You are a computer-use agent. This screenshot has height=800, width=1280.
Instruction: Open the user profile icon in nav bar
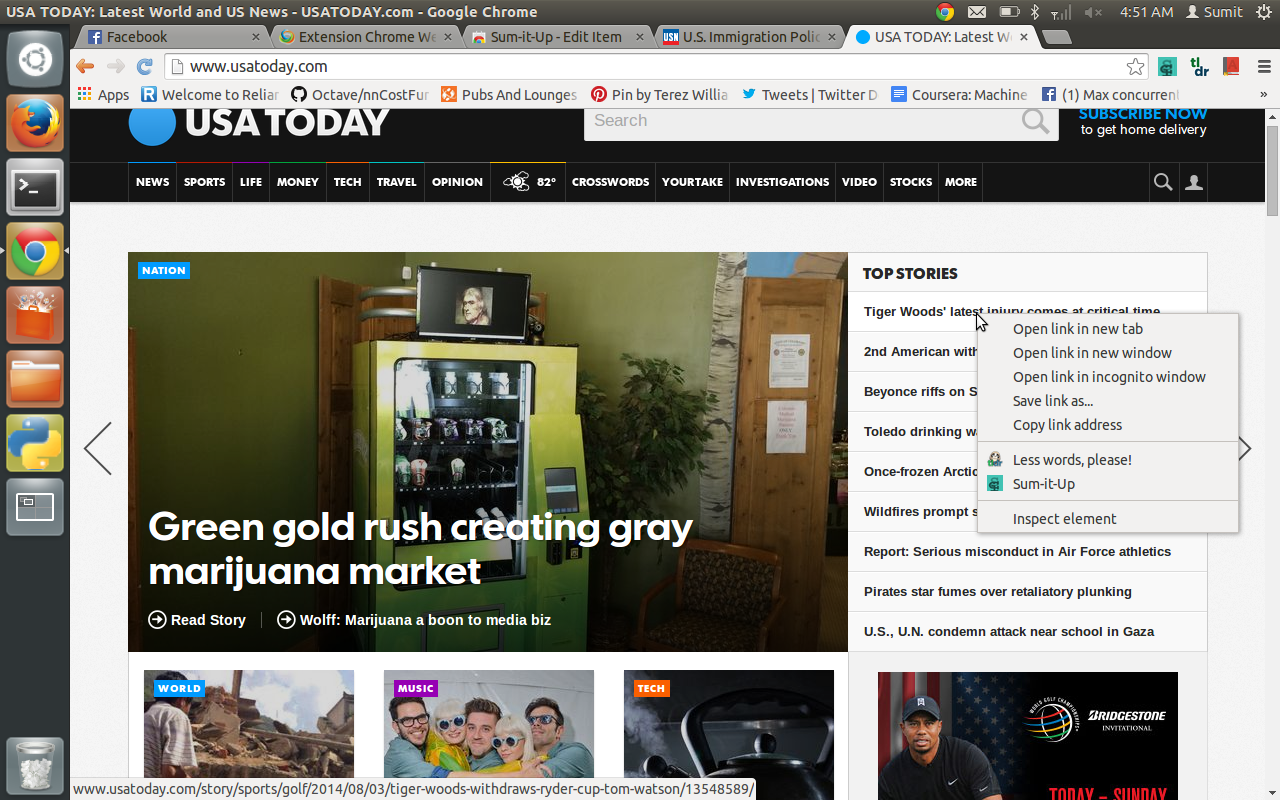pyautogui.click(x=1194, y=182)
